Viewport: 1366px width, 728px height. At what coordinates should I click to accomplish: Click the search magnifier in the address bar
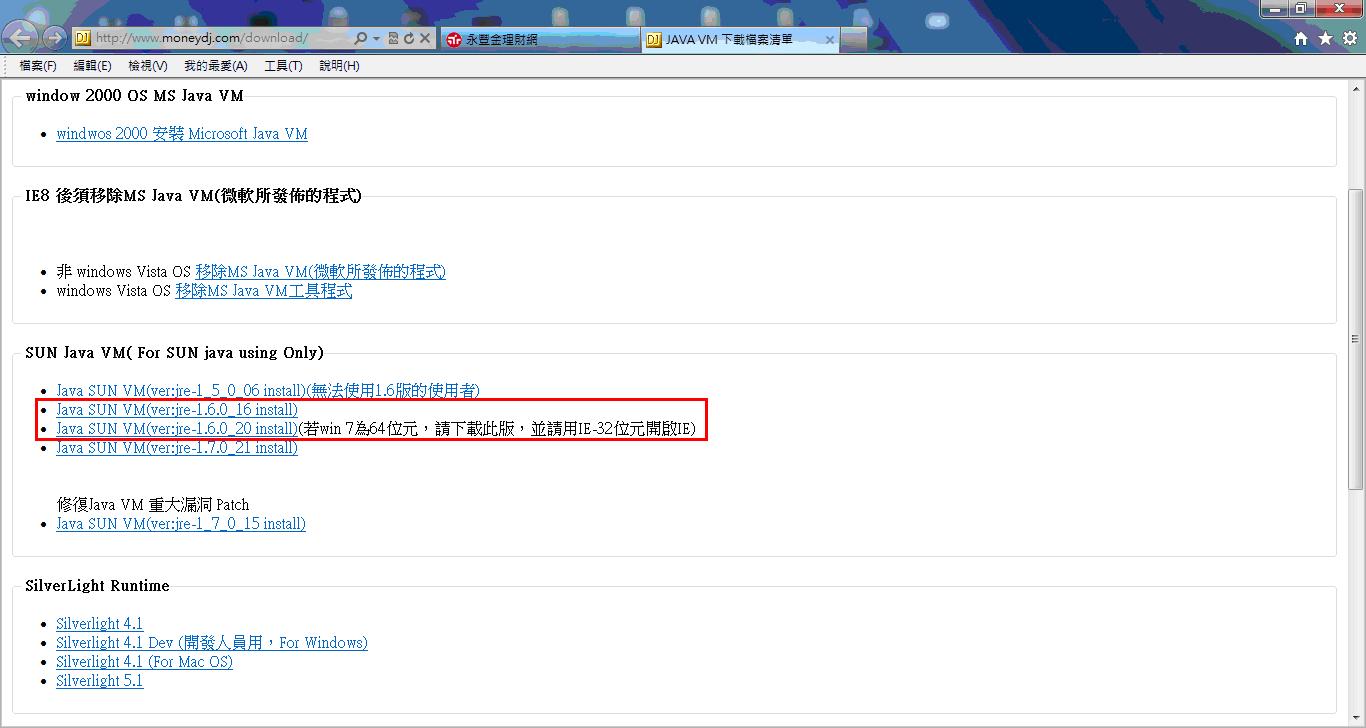pyautogui.click(x=360, y=39)
